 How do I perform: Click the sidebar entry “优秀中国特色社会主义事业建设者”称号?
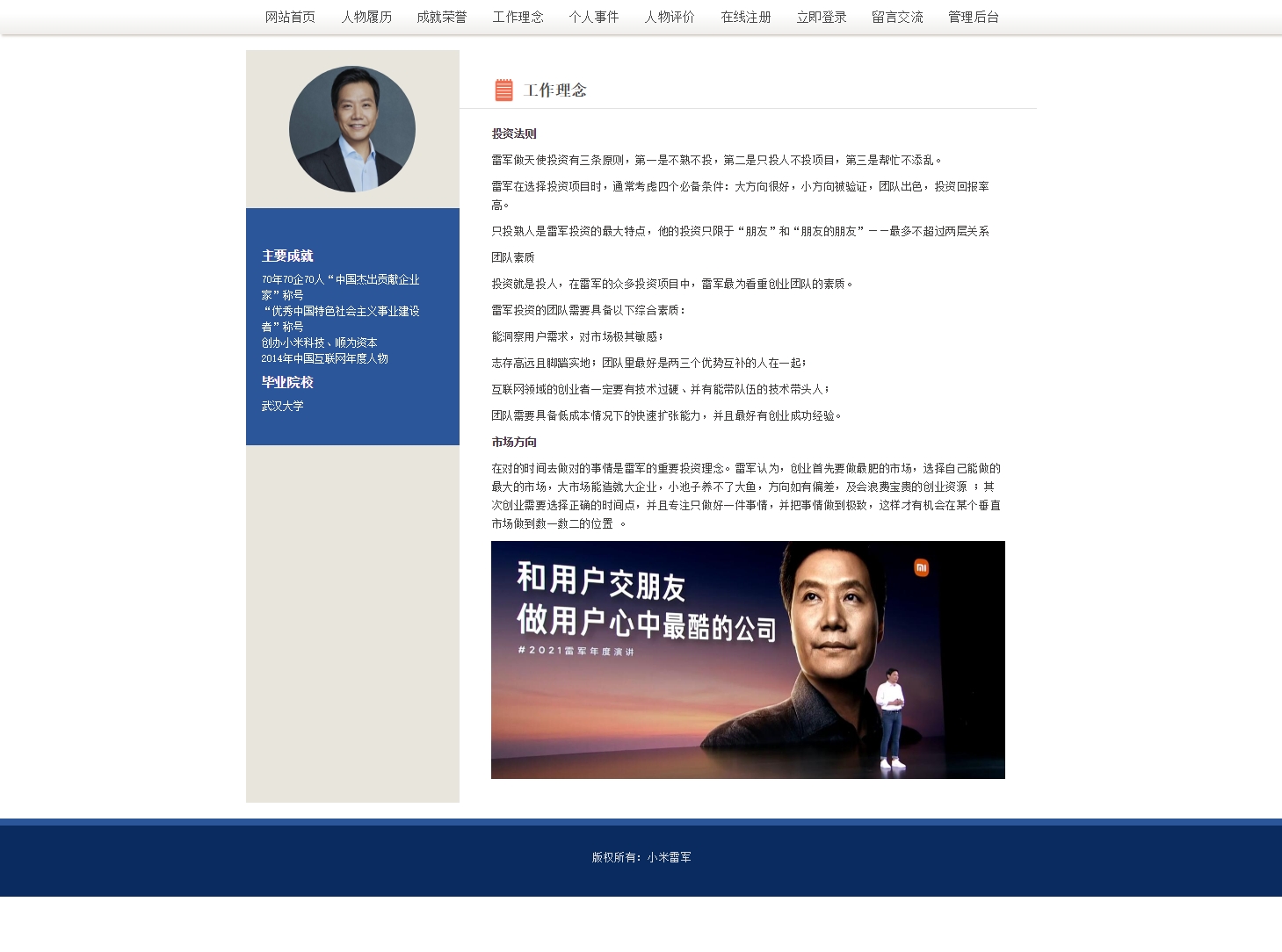340,319
